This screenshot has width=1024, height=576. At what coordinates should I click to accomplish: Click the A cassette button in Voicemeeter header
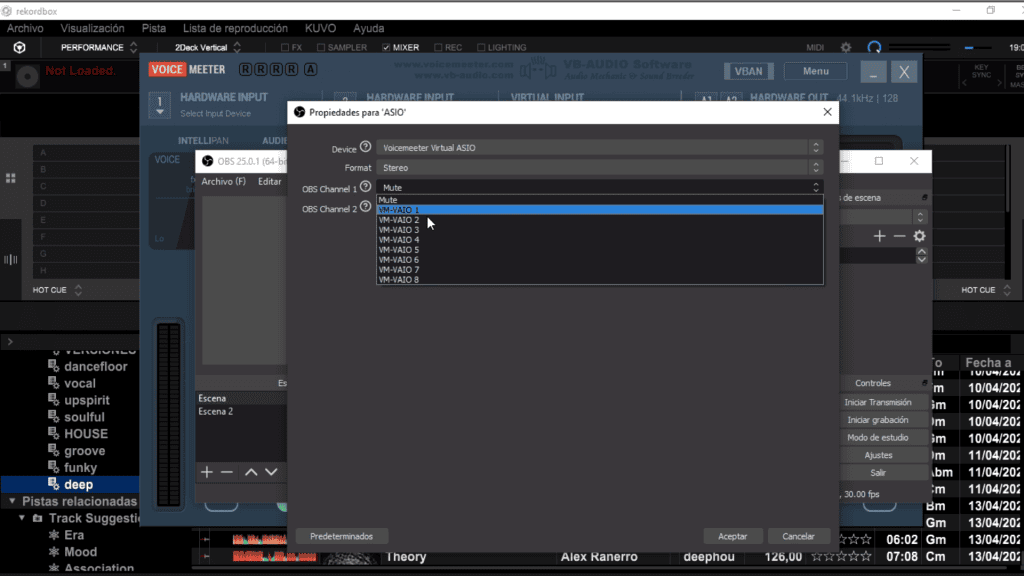coord(310,69)
